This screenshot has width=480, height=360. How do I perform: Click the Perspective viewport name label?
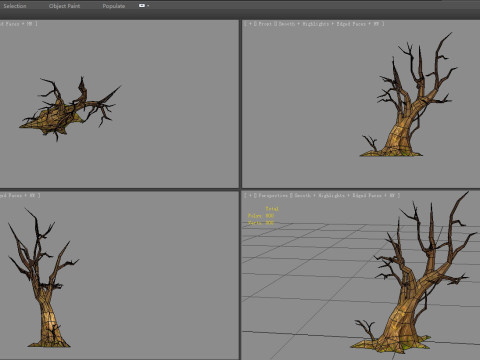click(x=273, y=196)
